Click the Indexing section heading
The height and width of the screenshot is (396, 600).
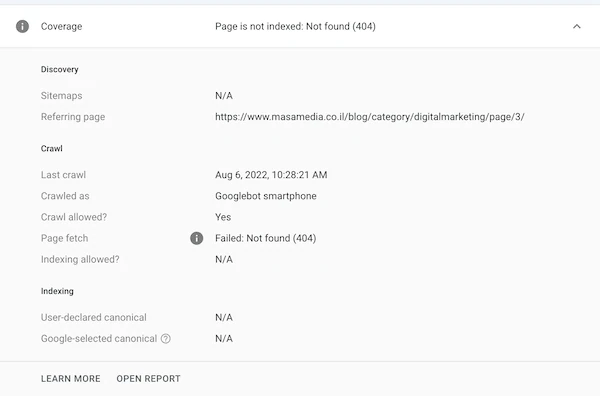[57, 291]
